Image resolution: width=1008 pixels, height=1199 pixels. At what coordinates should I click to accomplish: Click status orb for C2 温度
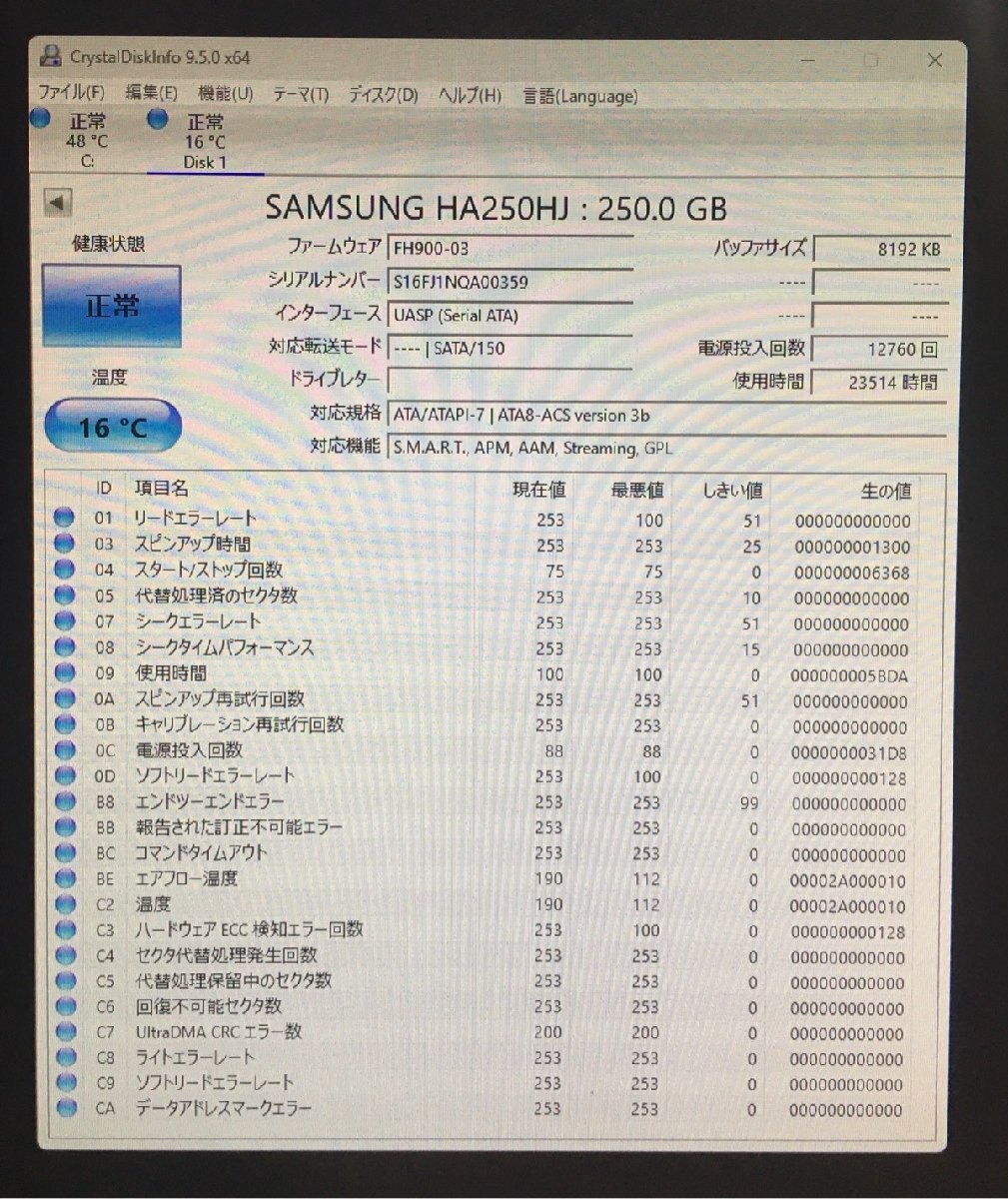[x=64, y=904]
